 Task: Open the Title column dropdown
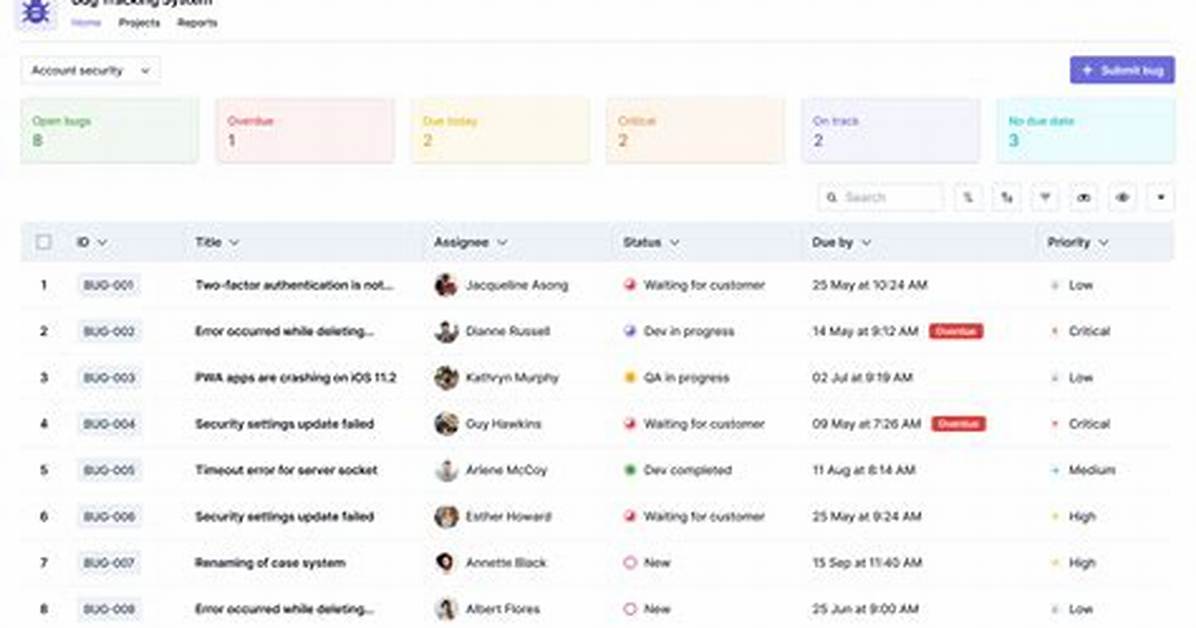[234, 243]
